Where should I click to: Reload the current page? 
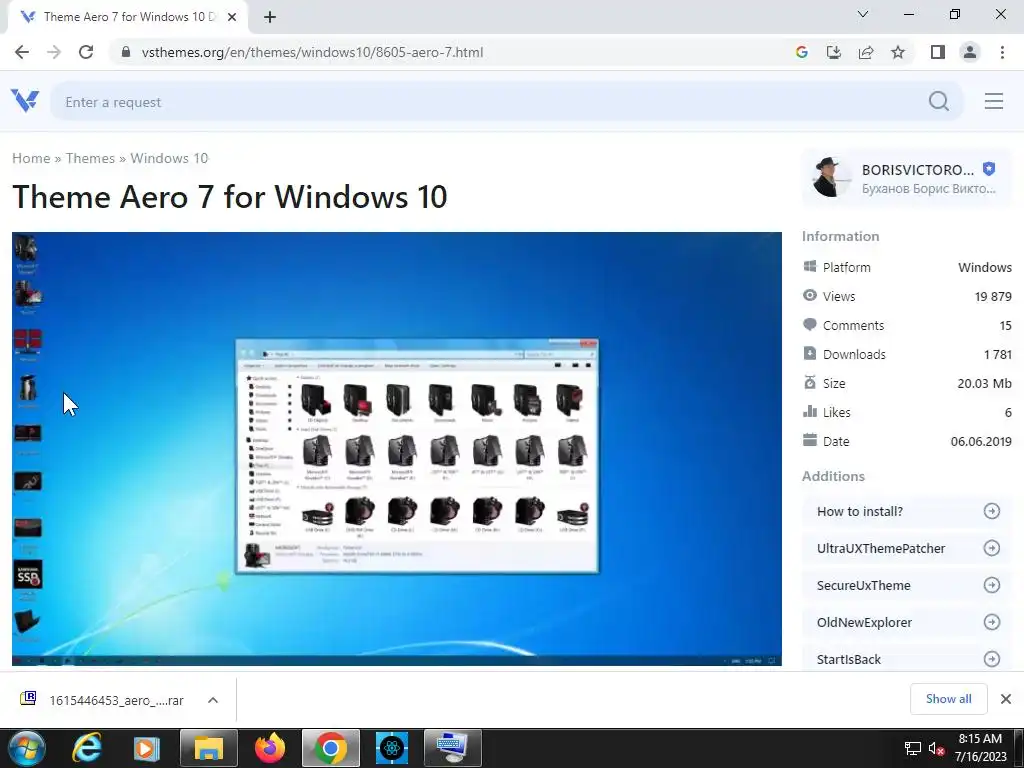(x=86, y=52)
